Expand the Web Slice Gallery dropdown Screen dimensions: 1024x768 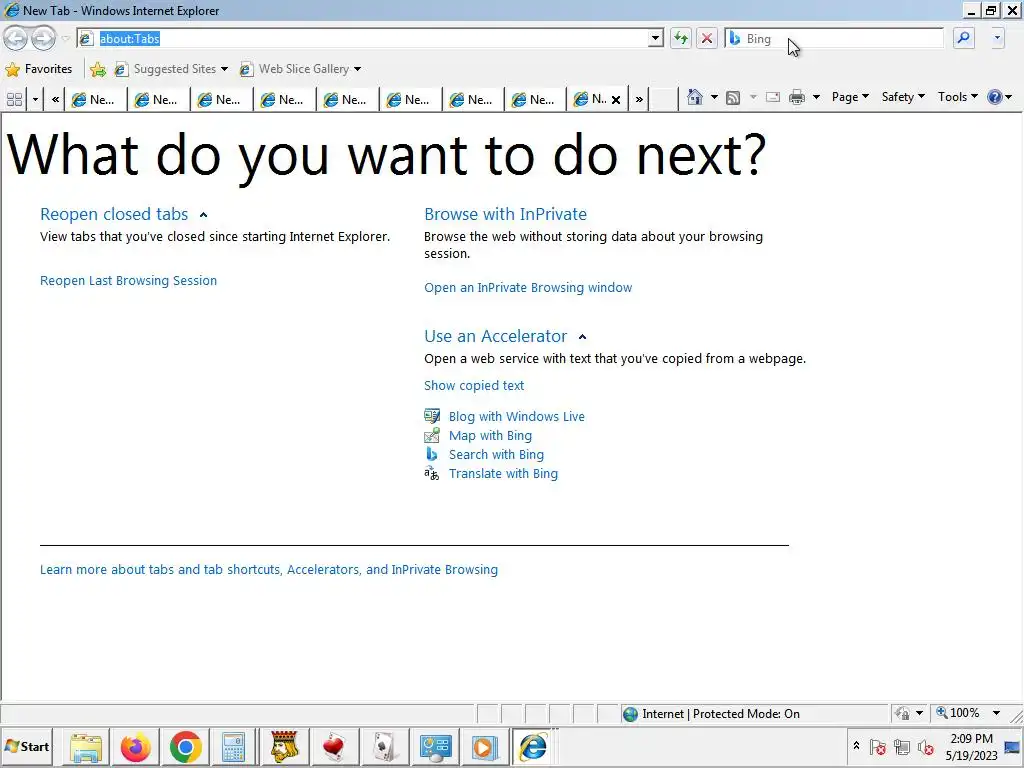tap(357, 69)
